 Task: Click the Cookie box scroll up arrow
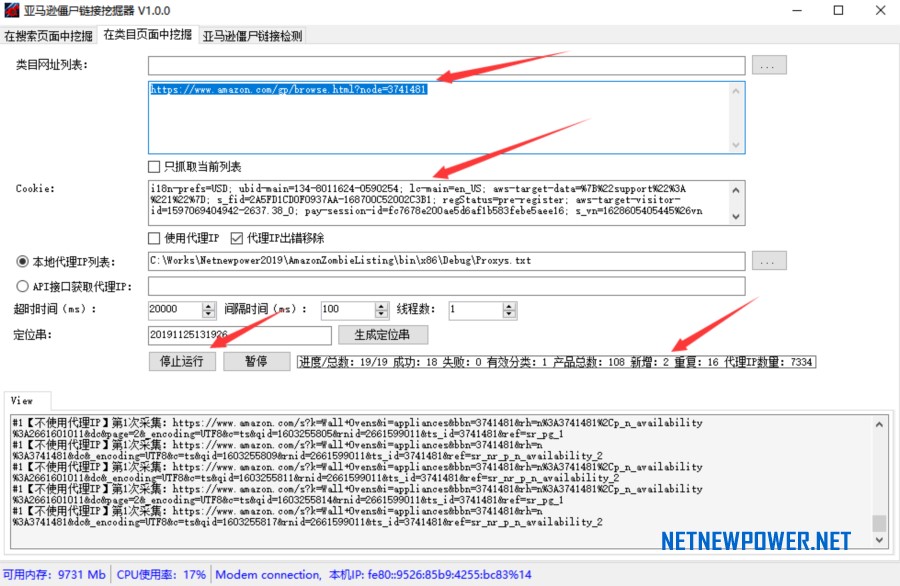(x=736, y=189)
